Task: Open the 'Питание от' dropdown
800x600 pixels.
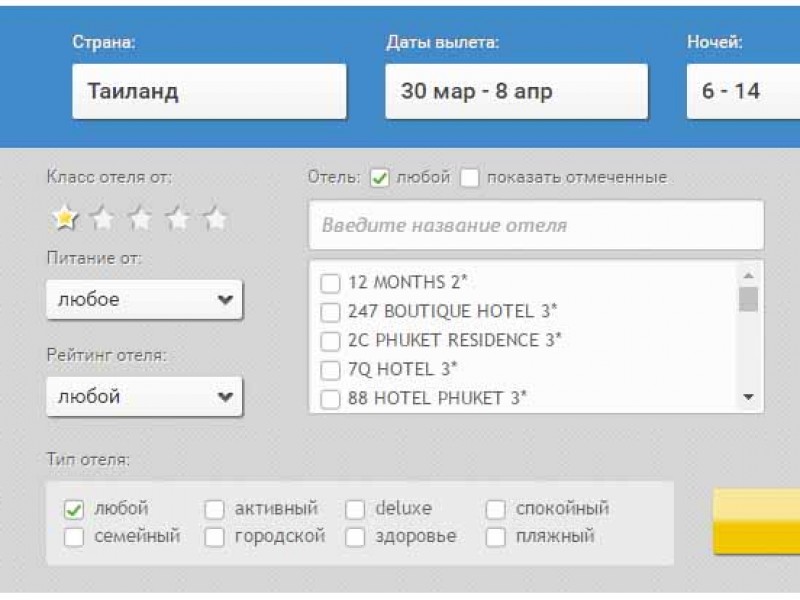Action: pos(144,299)
